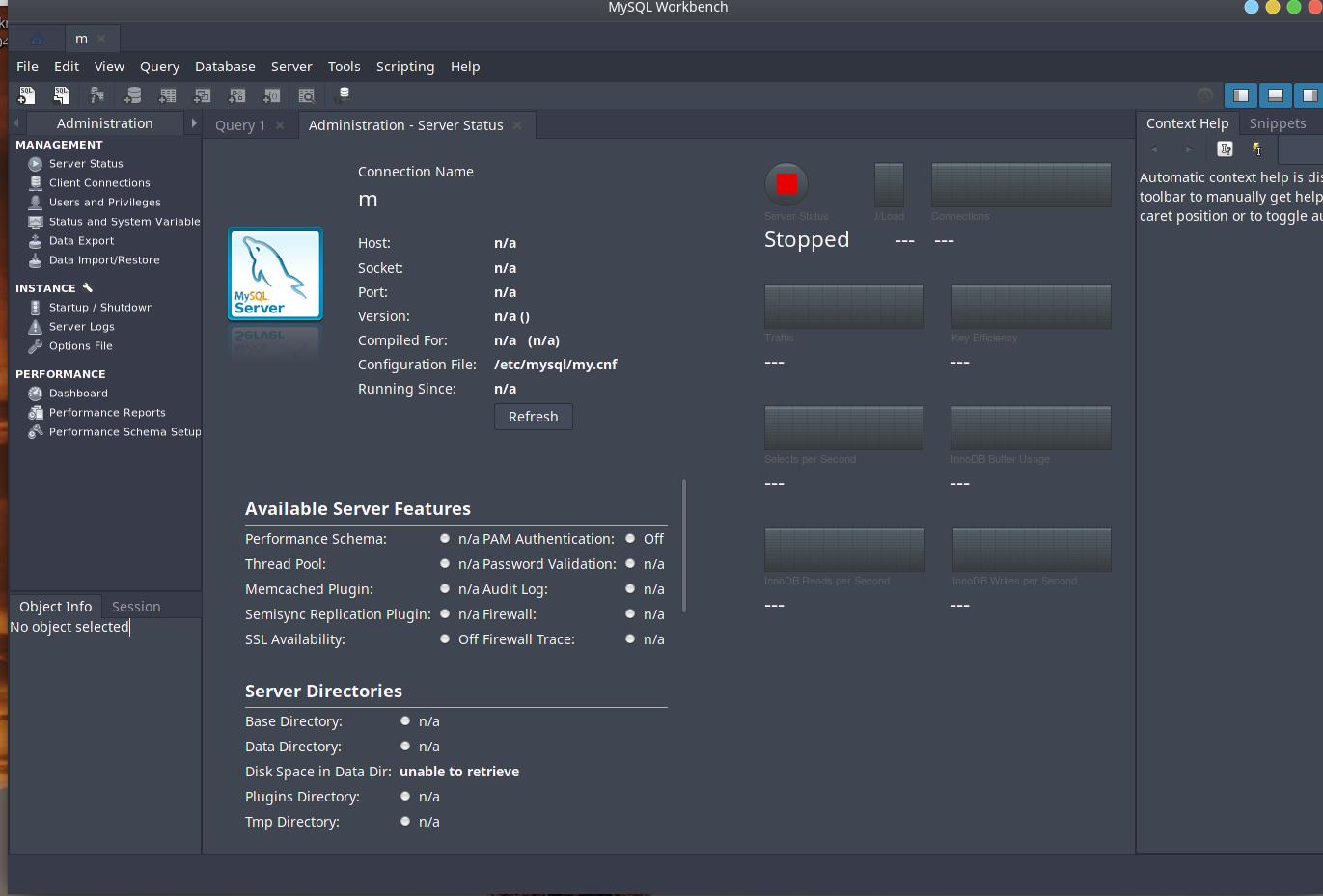This screenshot has width=1323, height=896.
Task: Open Performance Reports
Action: (x=107, y=413)
